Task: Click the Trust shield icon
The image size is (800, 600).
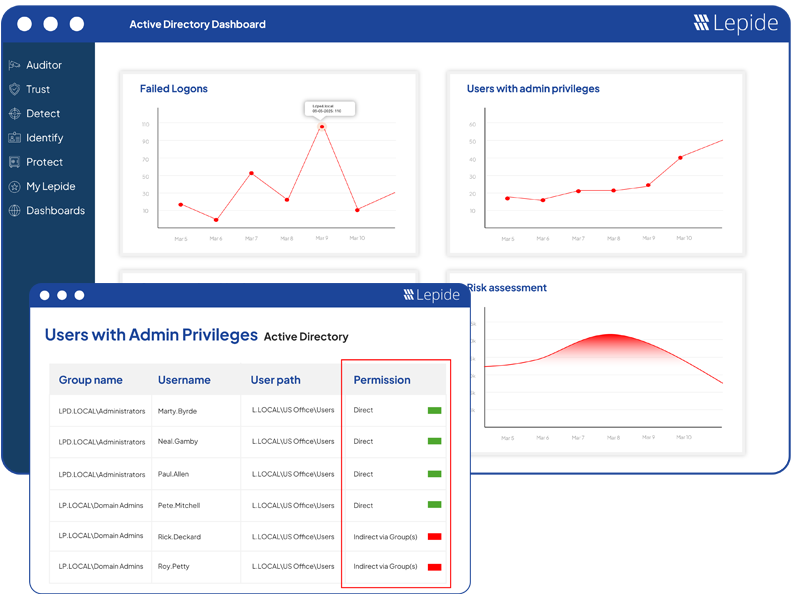Action: [x=14, y=89]
